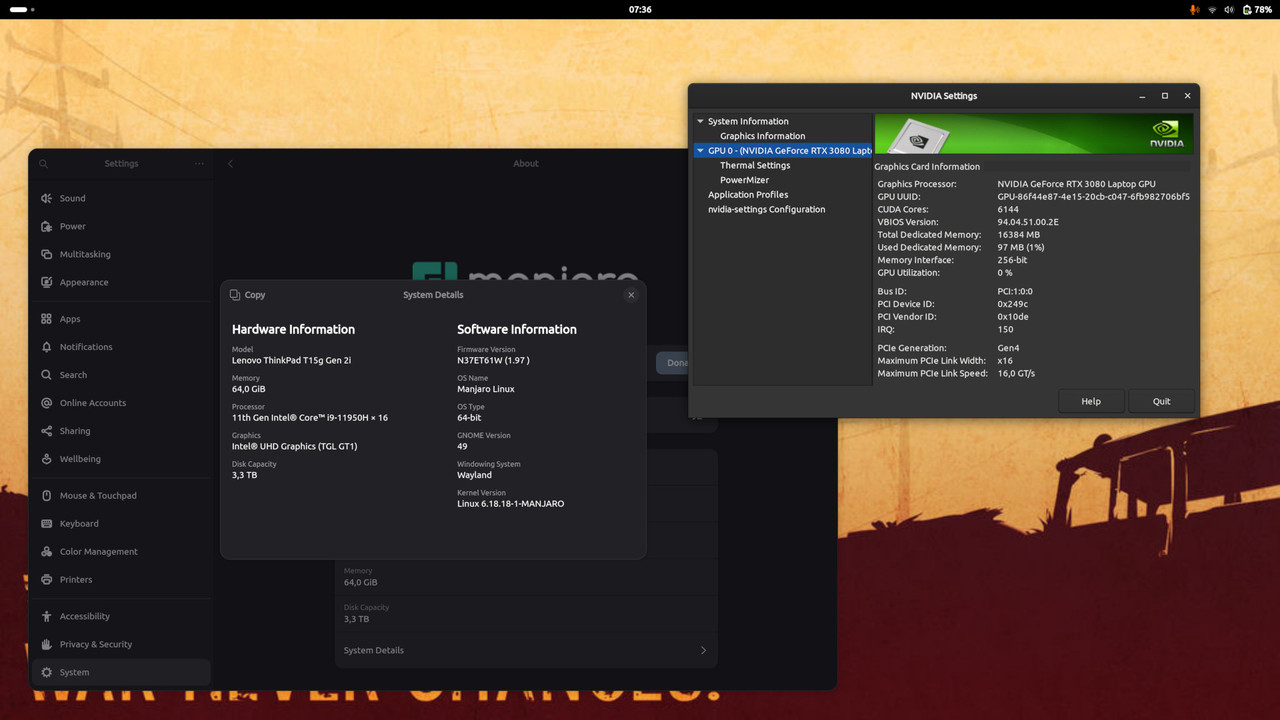The height and width of the screenshot is (720, 1280).
Task: Click the Activities workspace indicator
Action: point(22,9)
